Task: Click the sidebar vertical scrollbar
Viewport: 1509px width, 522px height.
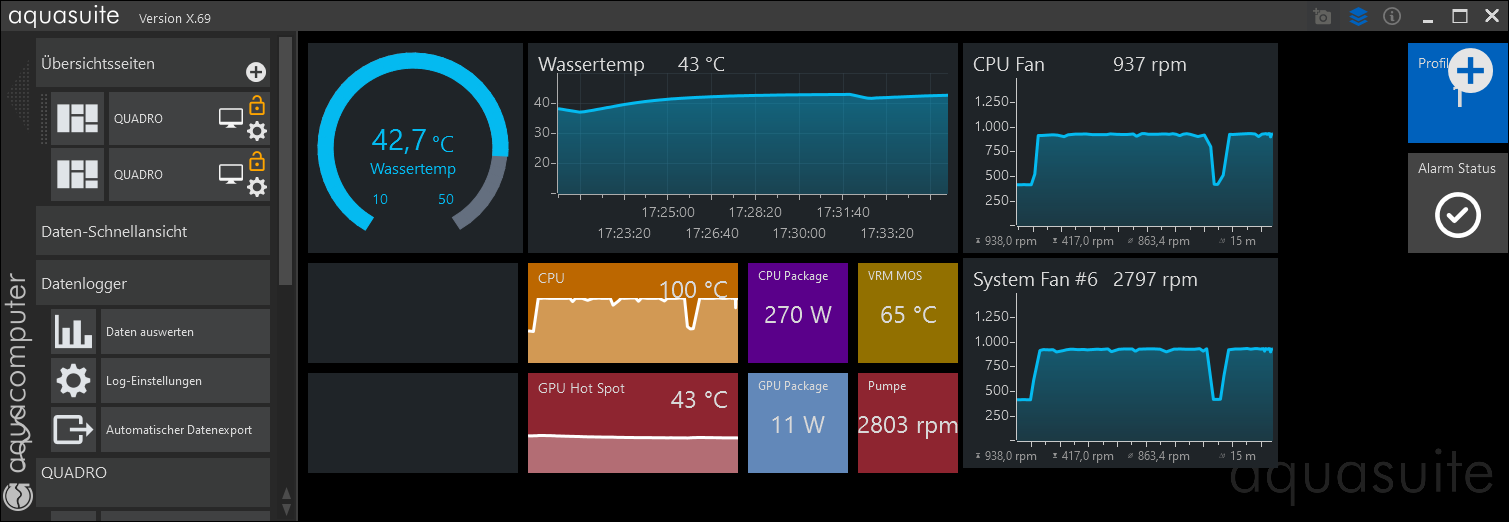Action: click(286, 160)
